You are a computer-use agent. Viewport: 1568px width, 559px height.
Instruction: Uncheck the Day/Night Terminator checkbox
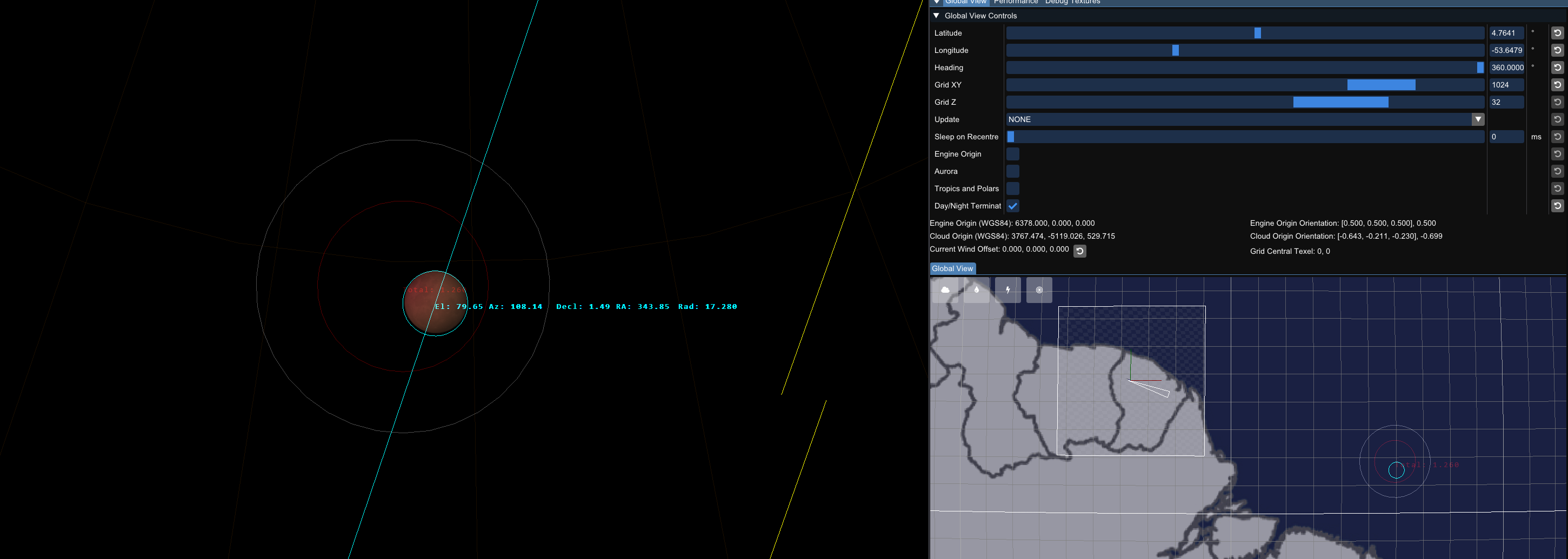1013,206
